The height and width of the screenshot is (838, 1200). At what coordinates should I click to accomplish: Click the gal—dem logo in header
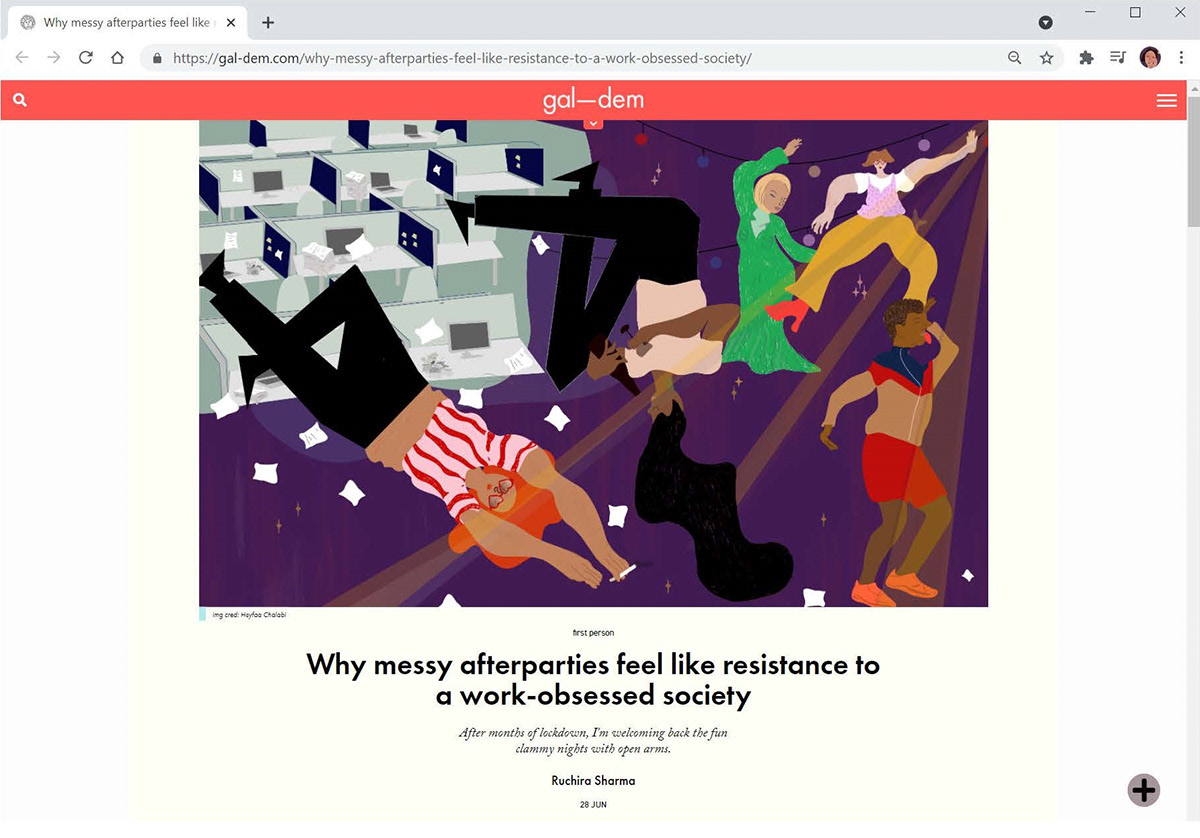coord(593,100)
